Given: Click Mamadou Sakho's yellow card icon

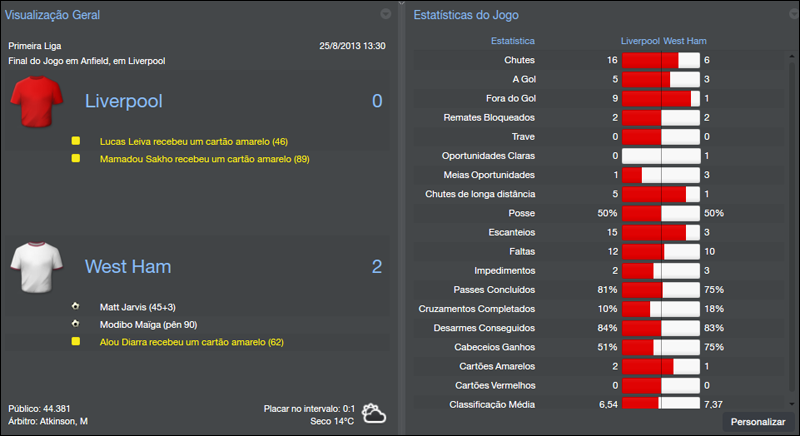Looking at the screenshot, I should [75, 158].
